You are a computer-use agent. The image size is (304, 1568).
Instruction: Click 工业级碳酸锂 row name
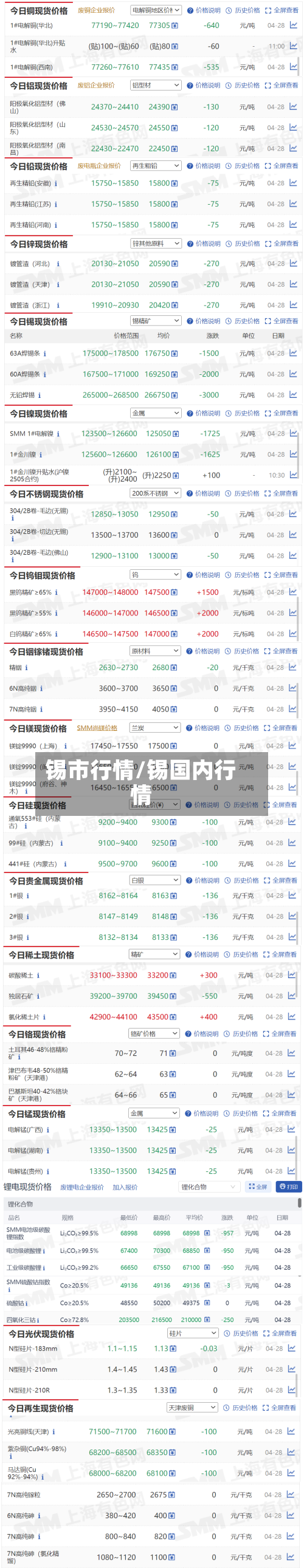pyautogui.click(x=24, y=1268)
